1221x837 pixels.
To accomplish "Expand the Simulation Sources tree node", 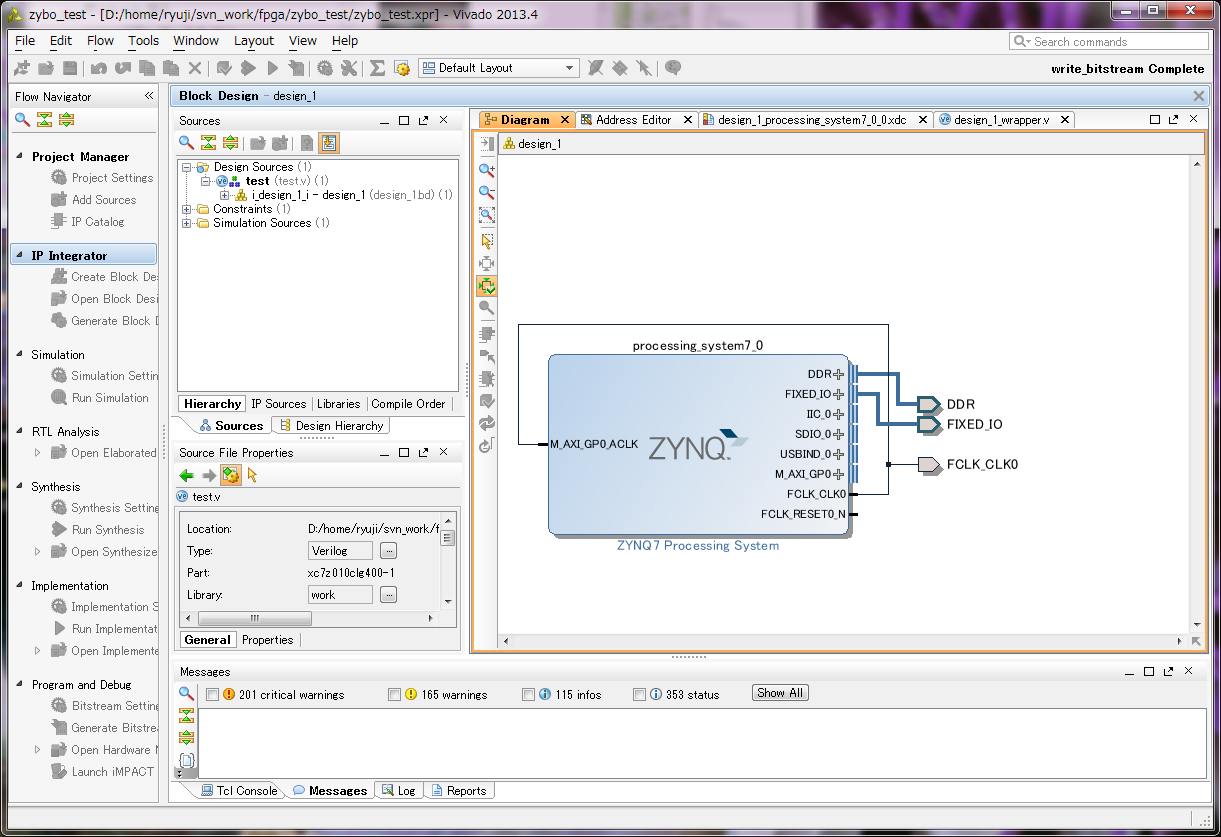I will [187, 223].
